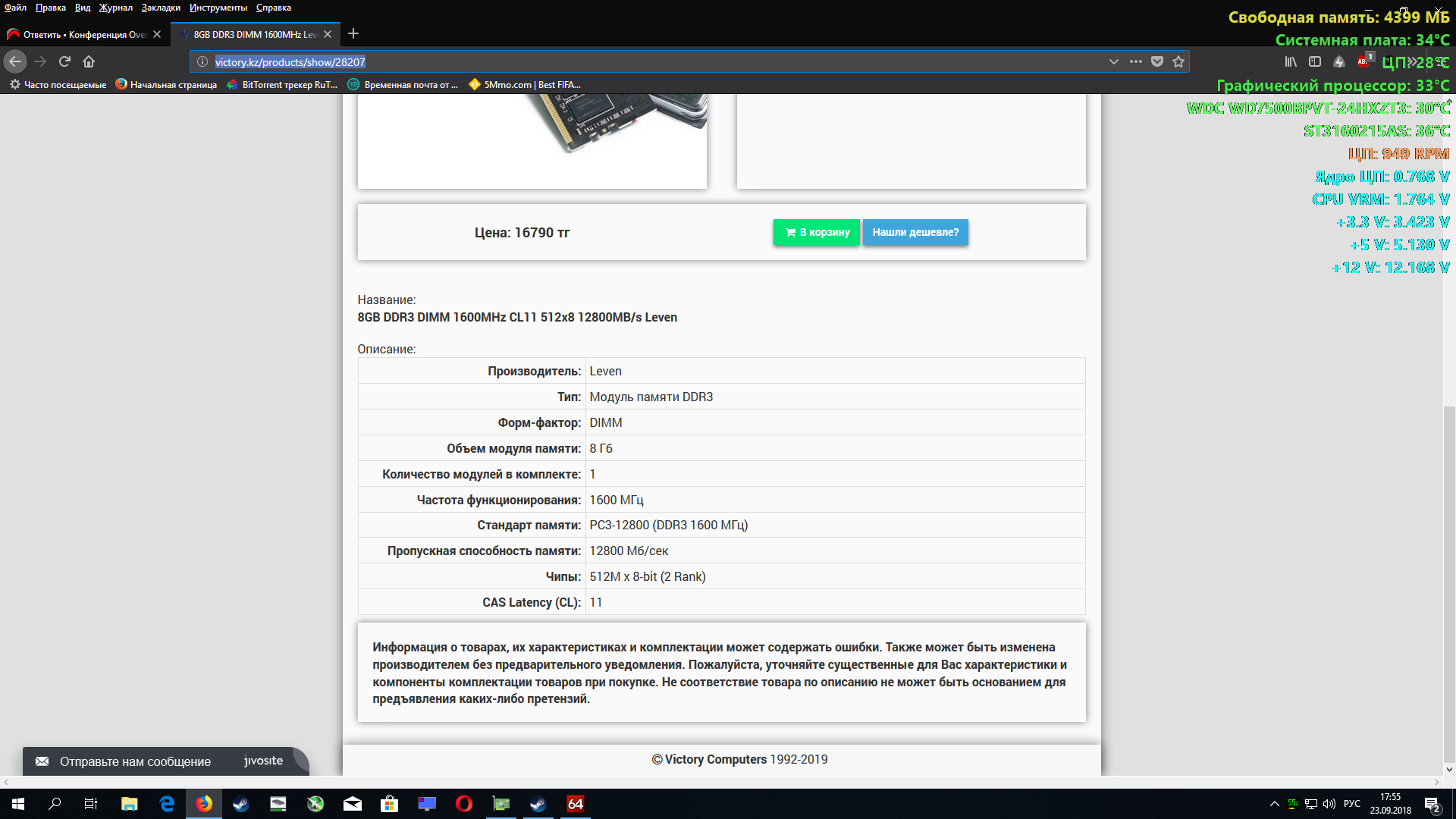Click the Нашли дешевле? button
Image resolution: width=1456 pixels, height=819 pixels.
tap(915, 232)
